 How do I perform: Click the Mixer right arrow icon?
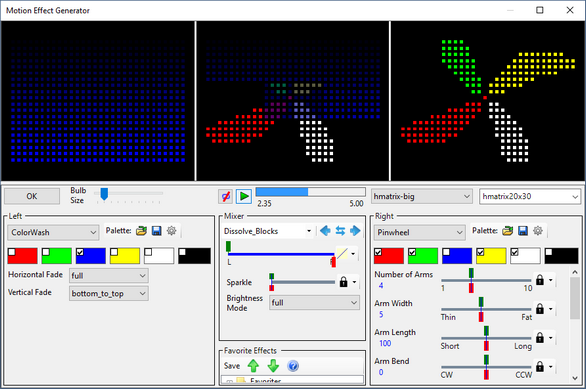click(x=355, y=231)
